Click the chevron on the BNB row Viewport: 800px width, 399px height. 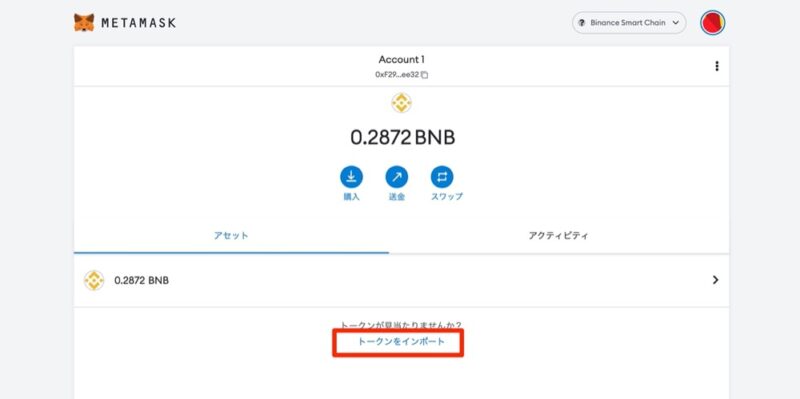coord(715,280)
